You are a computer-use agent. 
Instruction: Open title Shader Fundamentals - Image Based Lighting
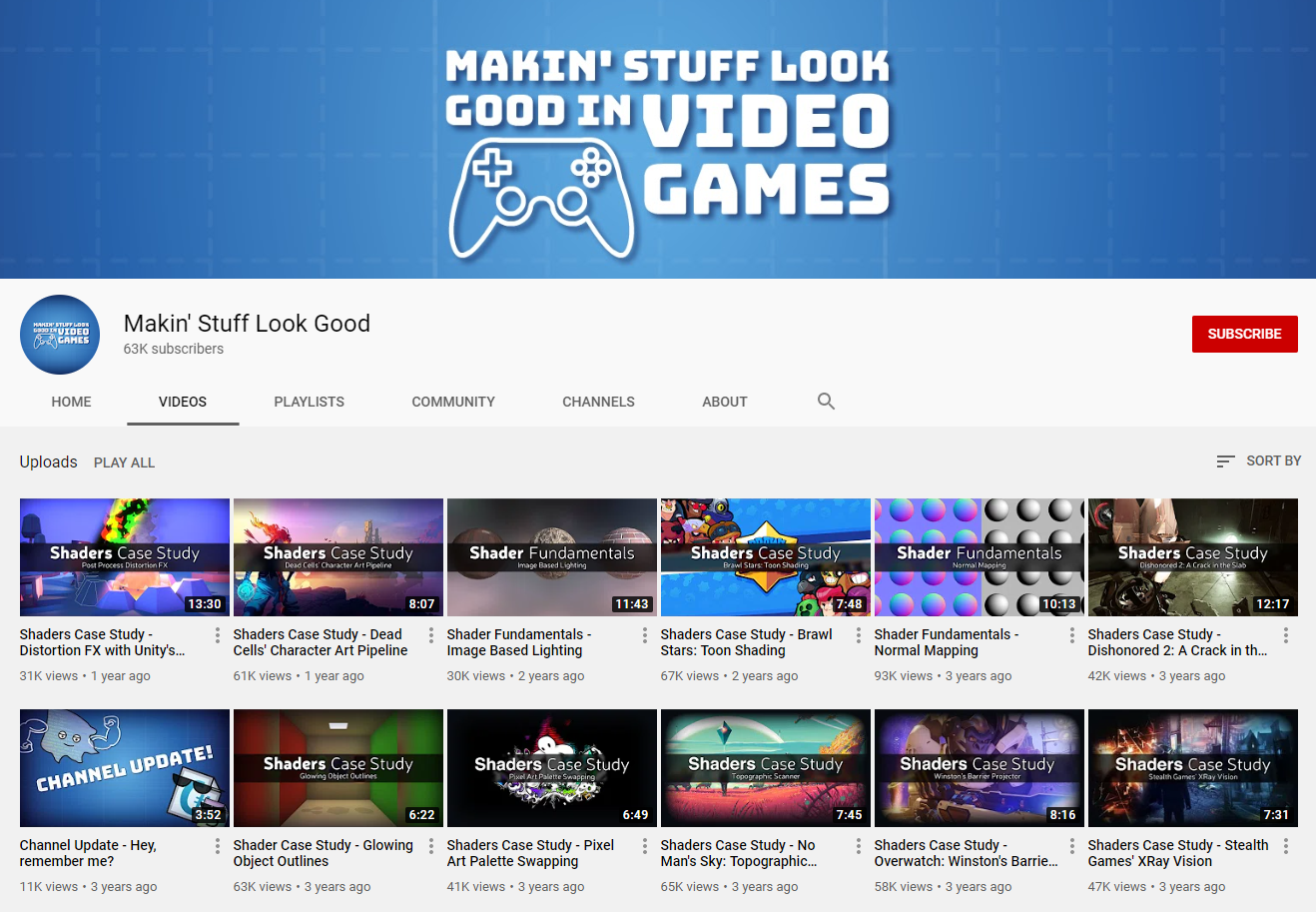tap(519, 642)
